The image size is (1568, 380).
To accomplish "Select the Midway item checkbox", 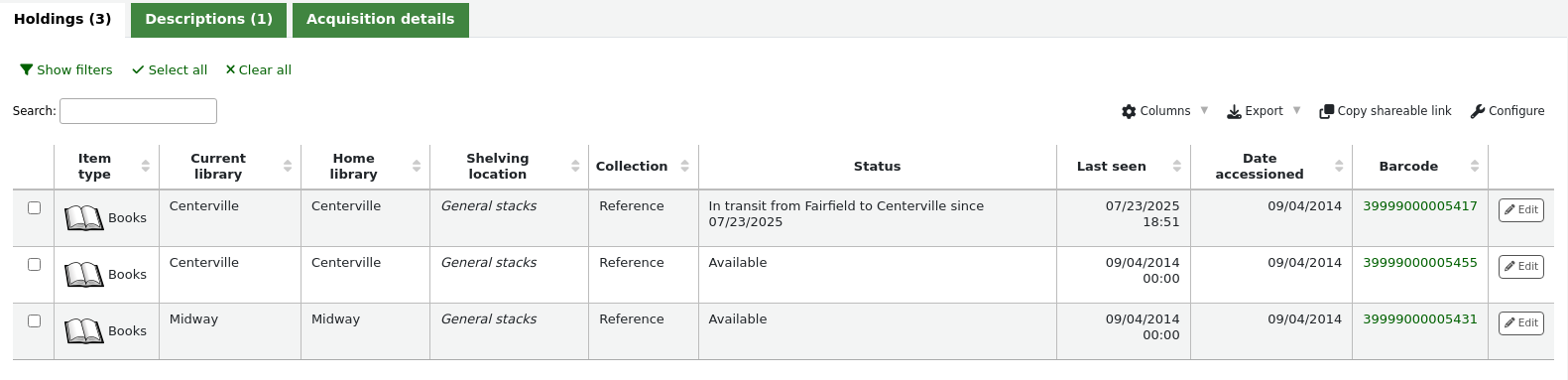I will click(x=34, y=320).
